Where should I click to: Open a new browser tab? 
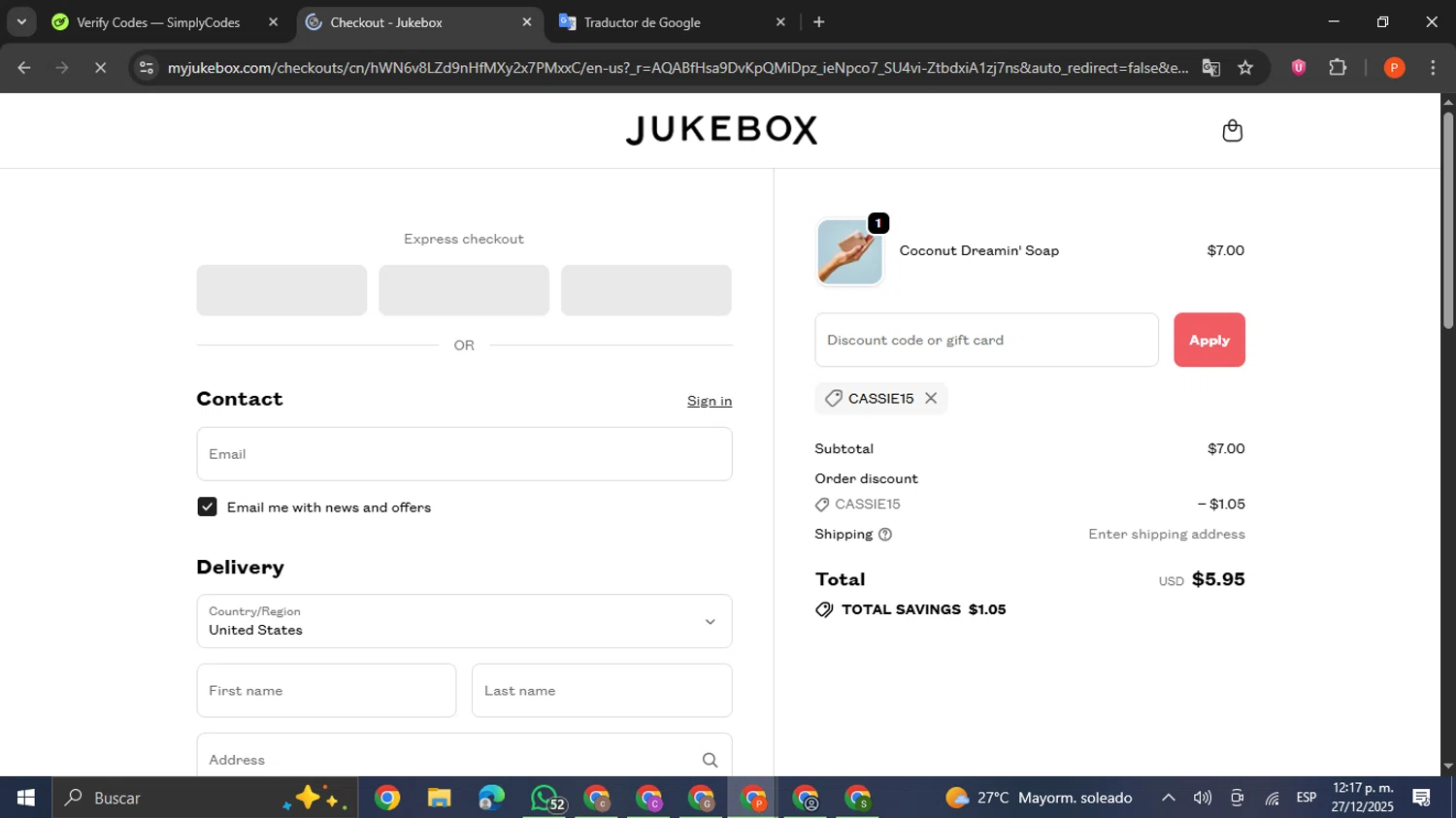pos(818,21)
